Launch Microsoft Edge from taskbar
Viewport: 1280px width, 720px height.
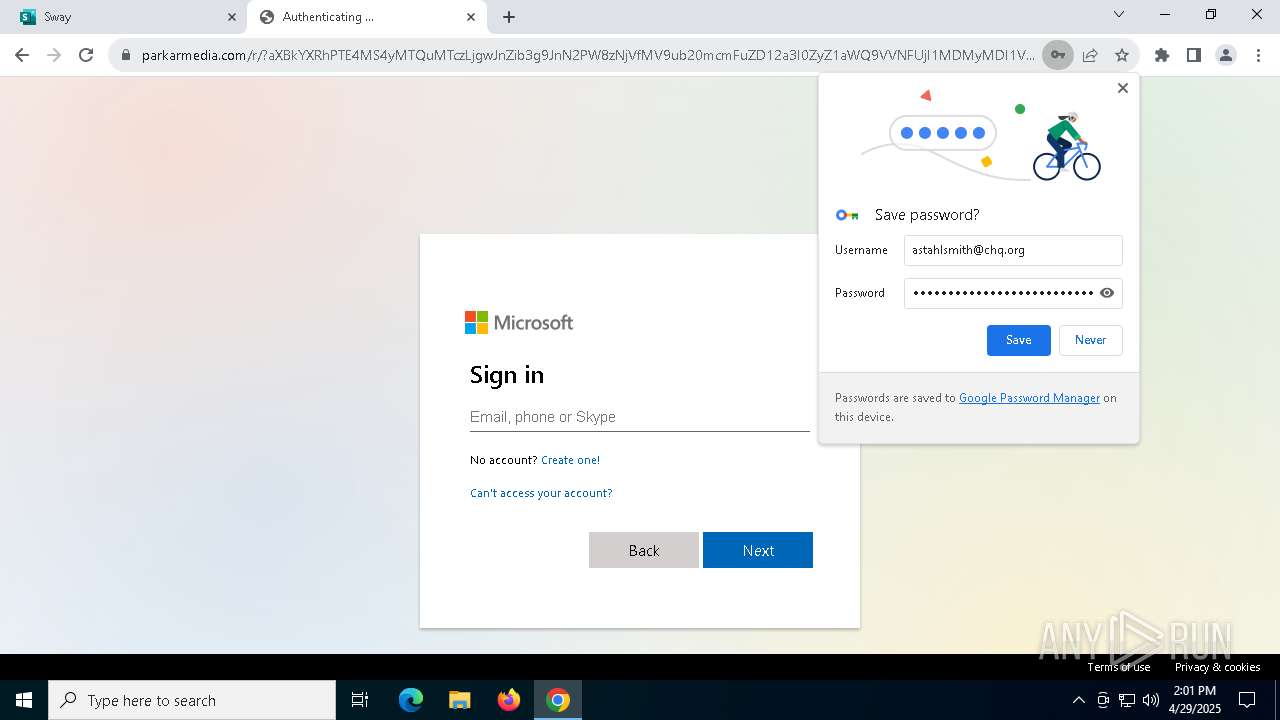(x=411, y=700)
